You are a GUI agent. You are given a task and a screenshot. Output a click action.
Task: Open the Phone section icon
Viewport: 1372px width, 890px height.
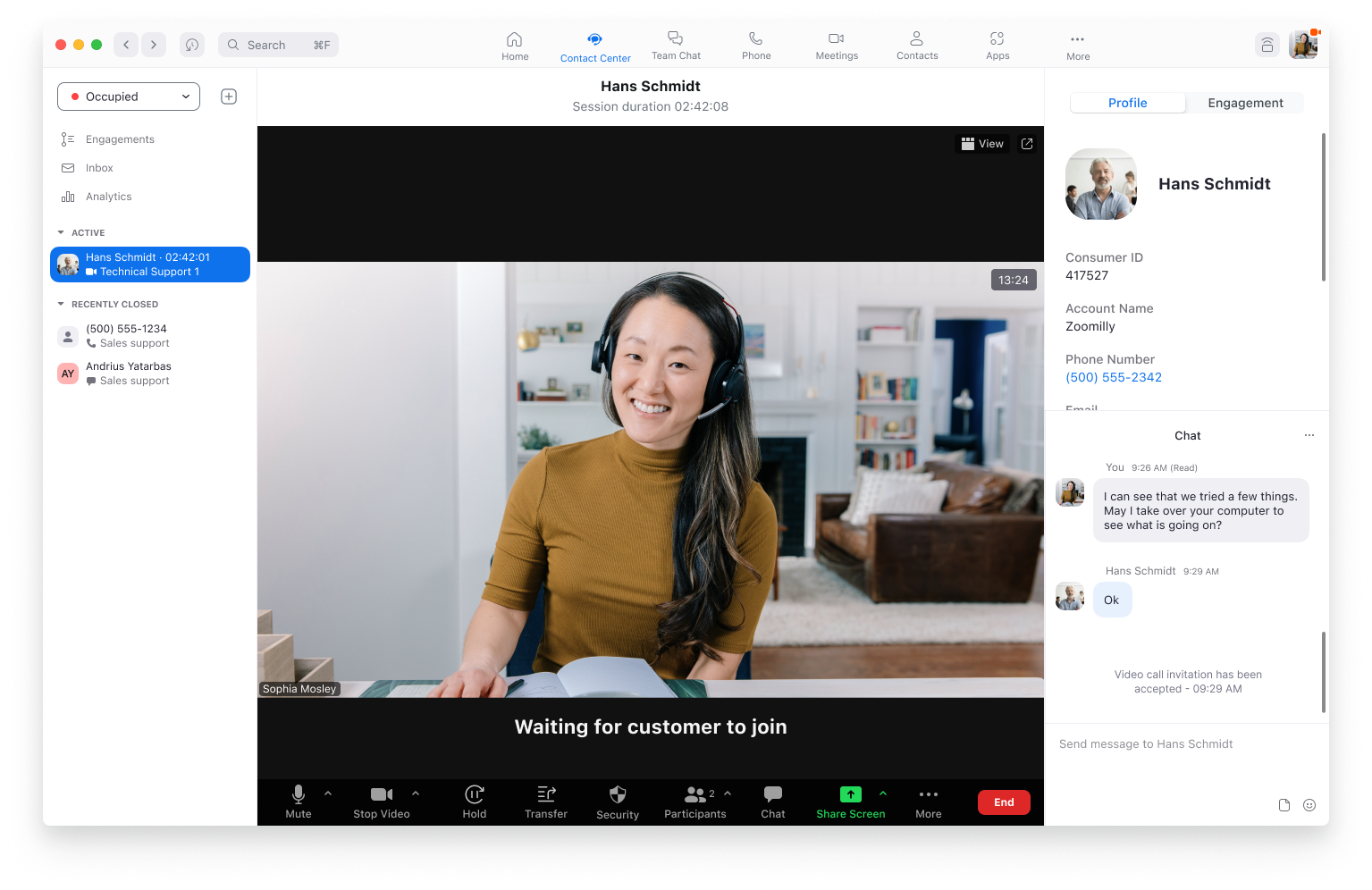(x=755, y=45)
